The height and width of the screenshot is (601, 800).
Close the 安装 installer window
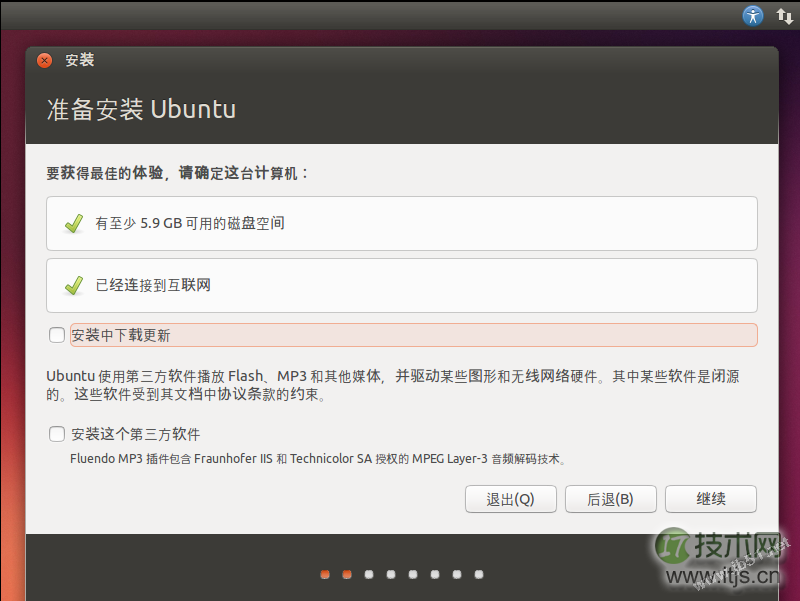tap(44, 61)
